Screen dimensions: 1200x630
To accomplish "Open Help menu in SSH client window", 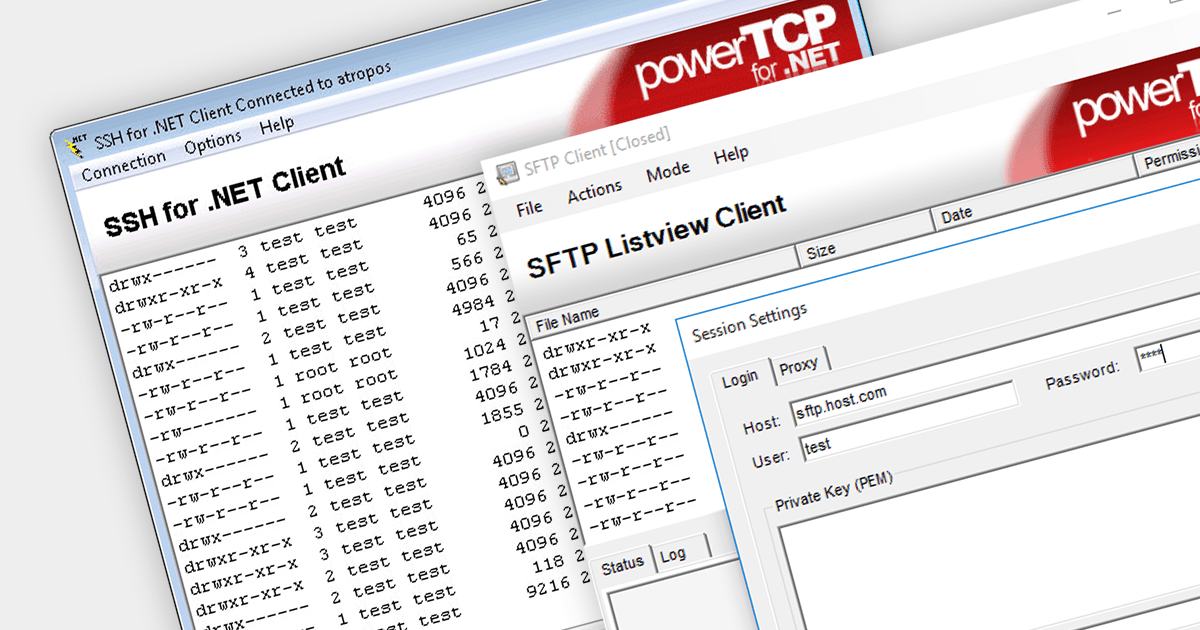I will click(x=277, y=126).
